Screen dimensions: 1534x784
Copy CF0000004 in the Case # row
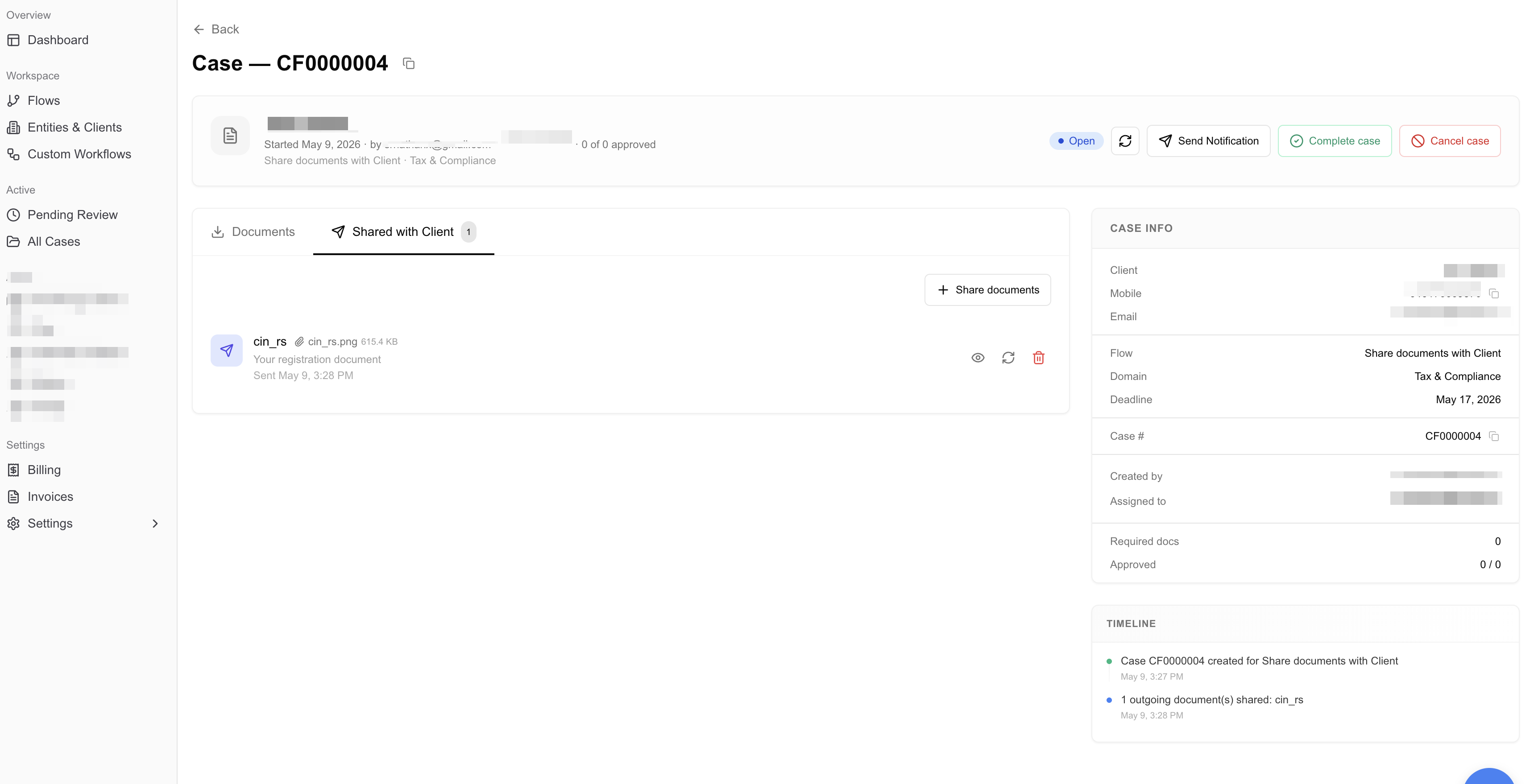pos(1493,436)
